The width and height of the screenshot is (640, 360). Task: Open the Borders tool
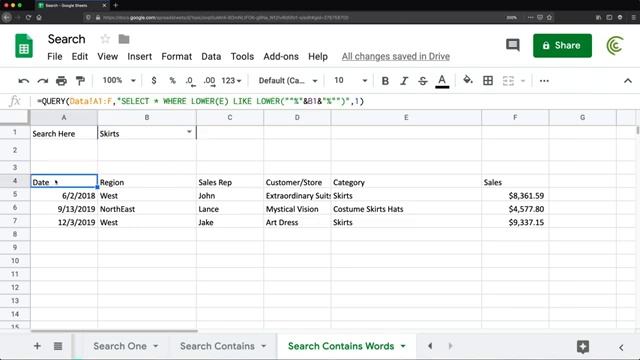click(488, 81)
